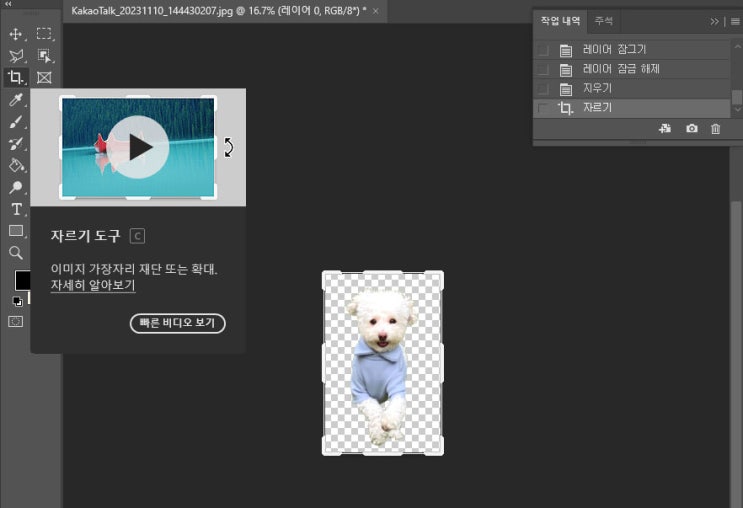Viewport: 743px width, 508px height.
Task: Select the Dodge tool
Action: 16,187
